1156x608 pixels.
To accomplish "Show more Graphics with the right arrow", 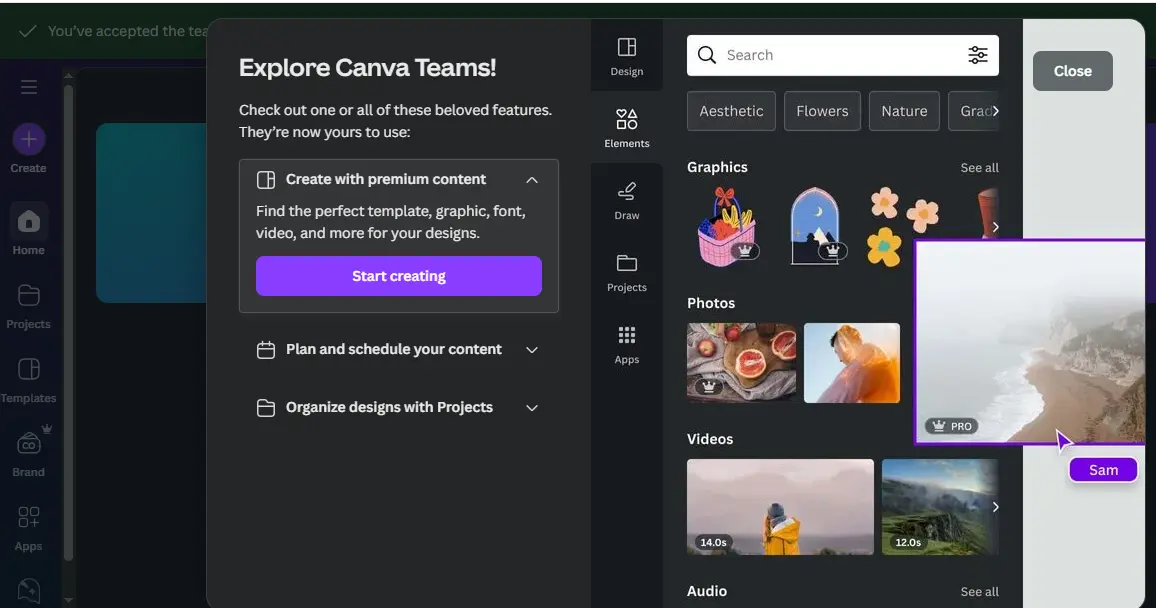I will pyautogui.click(x=995, y=227).
